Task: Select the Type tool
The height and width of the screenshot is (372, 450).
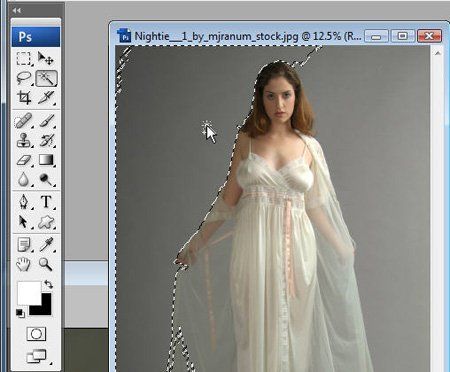Action: pos(46,202)
